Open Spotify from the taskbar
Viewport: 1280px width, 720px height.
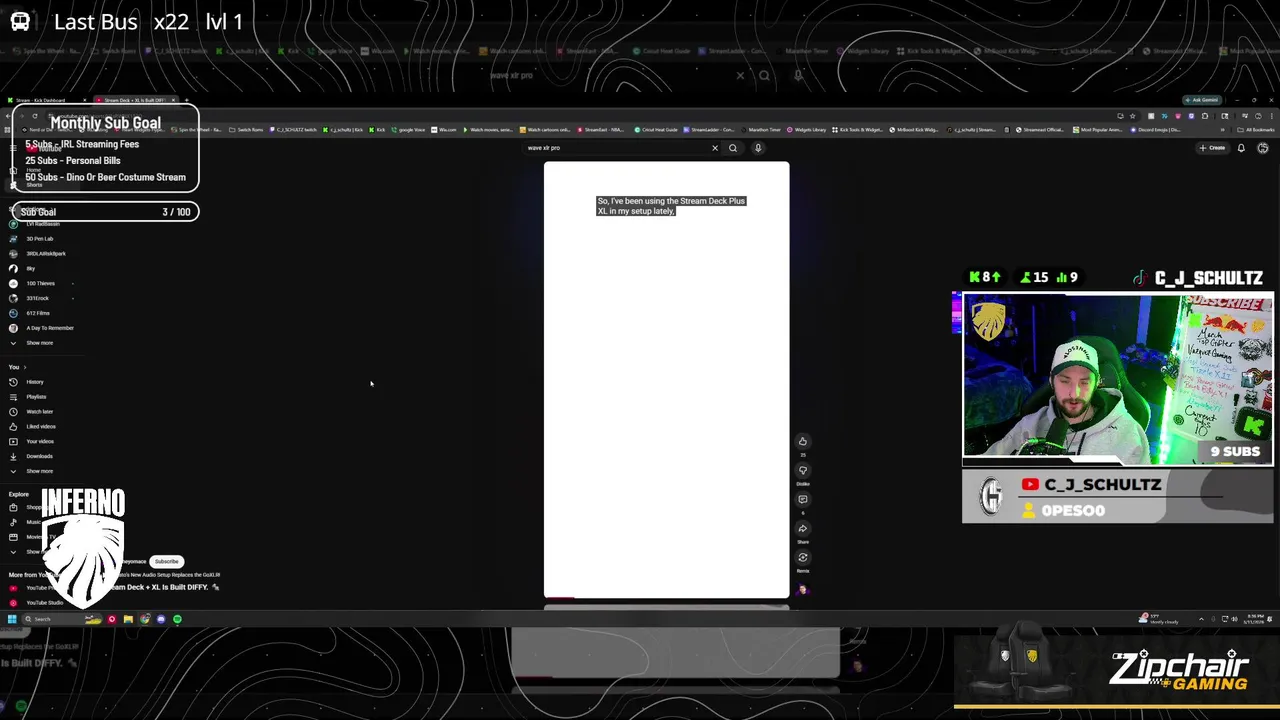(x=177, y=619)
